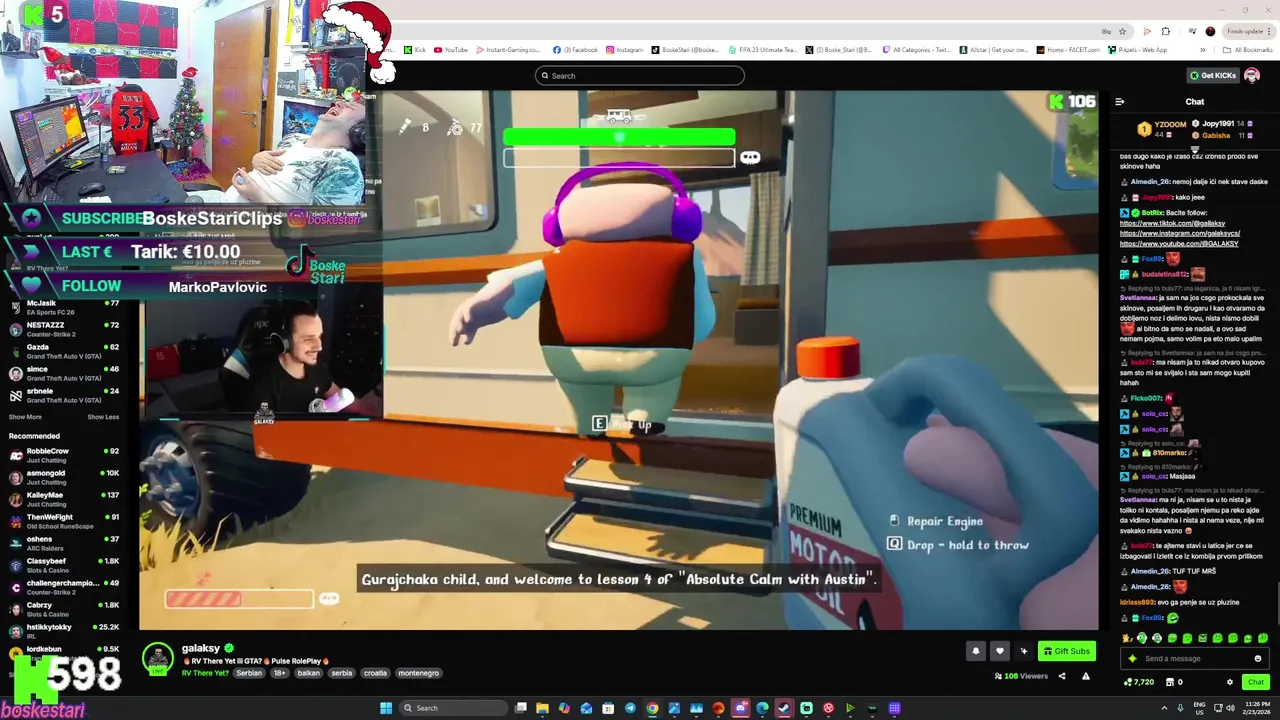Collapse the chat panel arrow icon

coord(1120,101)
